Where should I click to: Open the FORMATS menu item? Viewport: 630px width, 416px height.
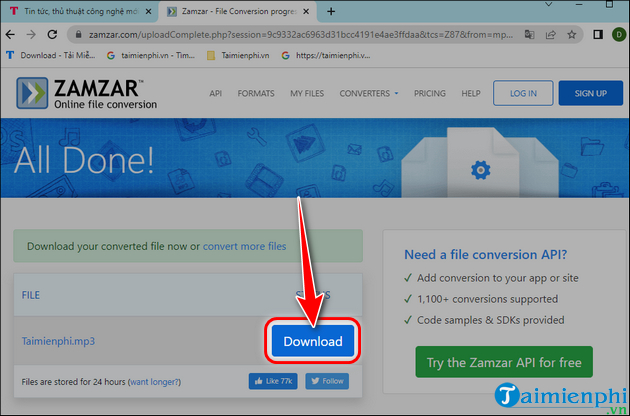click(x=256, y=93)
